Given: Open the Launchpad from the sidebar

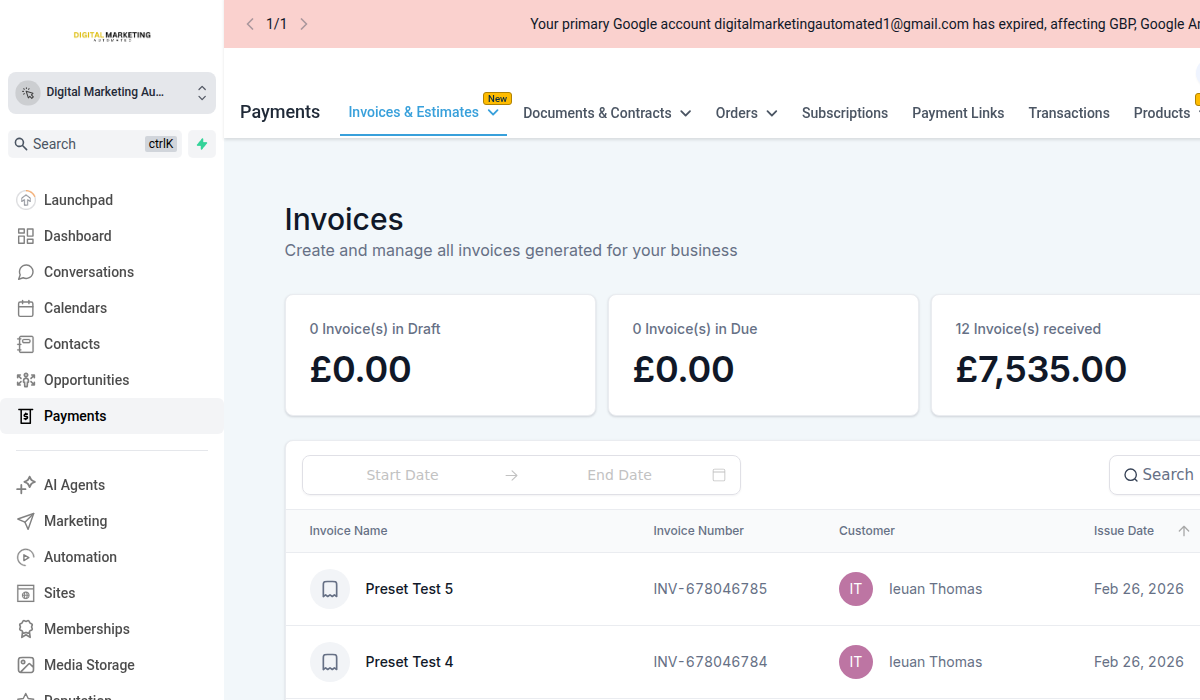Looking at the screenshot, I should pyautogui.click(x=25, y=199).
